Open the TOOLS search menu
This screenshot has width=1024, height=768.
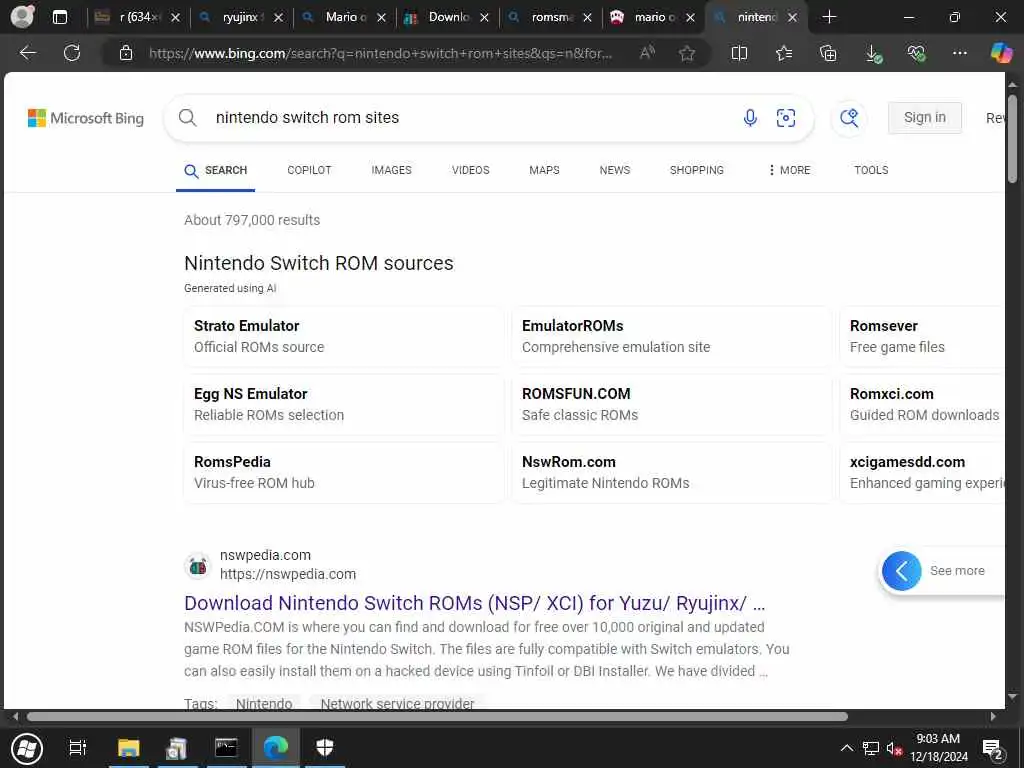pos(871,170)
